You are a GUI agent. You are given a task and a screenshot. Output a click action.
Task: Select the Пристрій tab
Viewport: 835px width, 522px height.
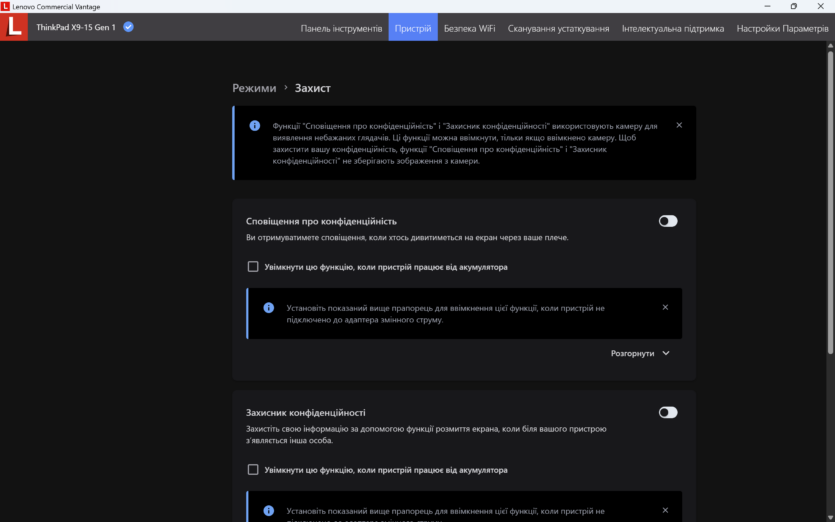[x=413, y=27]
